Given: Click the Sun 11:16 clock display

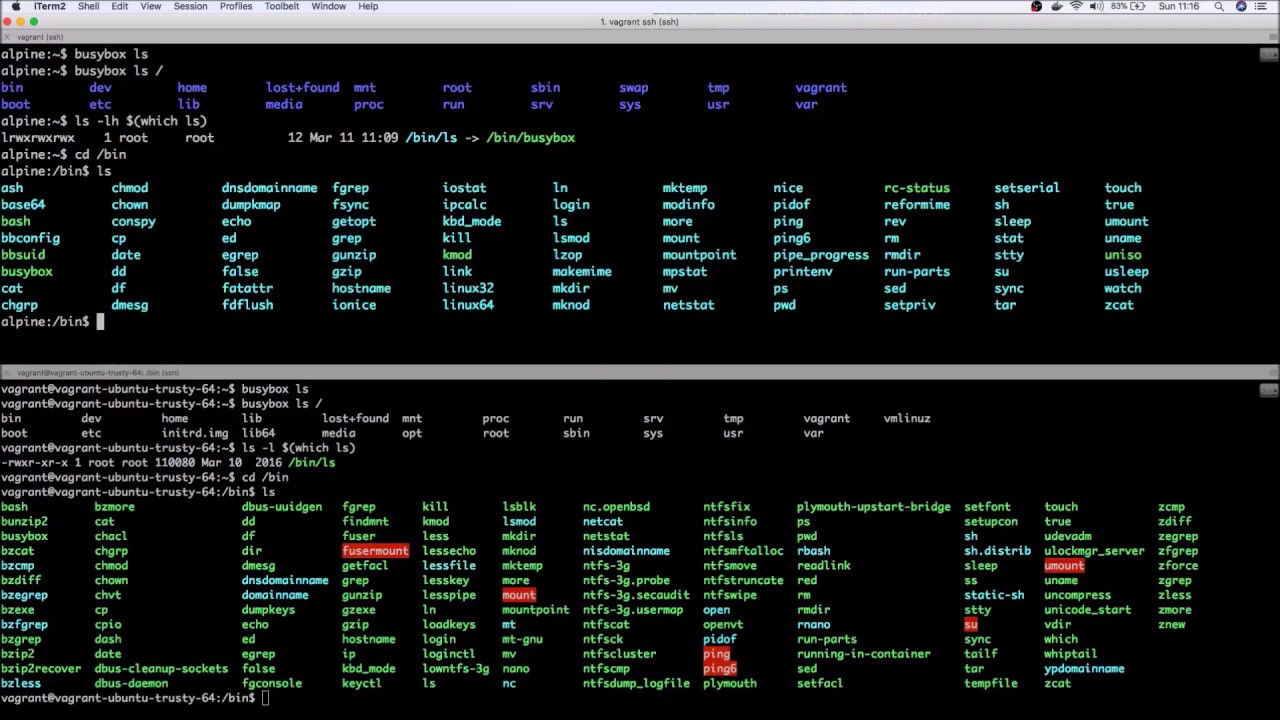Looking at the screenshot, I should [x=1178, y=6].
